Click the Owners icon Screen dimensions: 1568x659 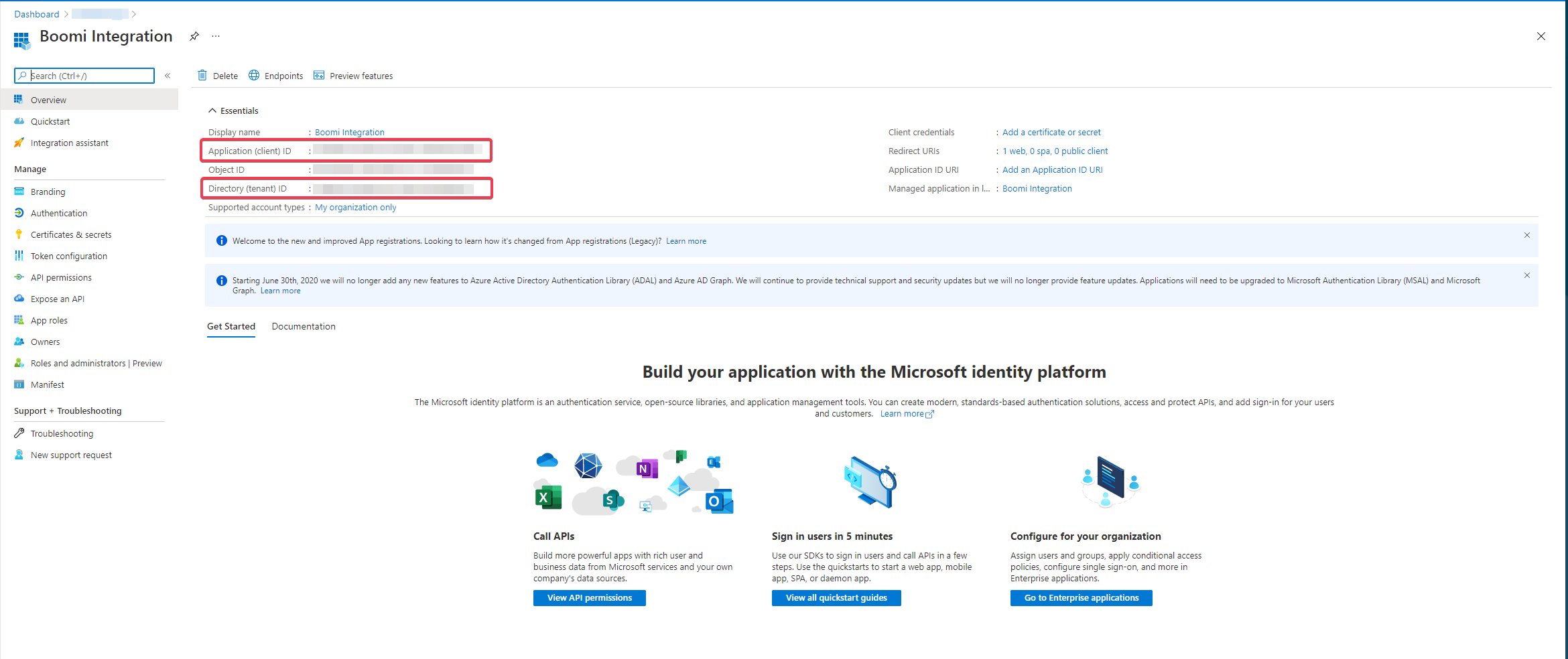coord(19,342)
